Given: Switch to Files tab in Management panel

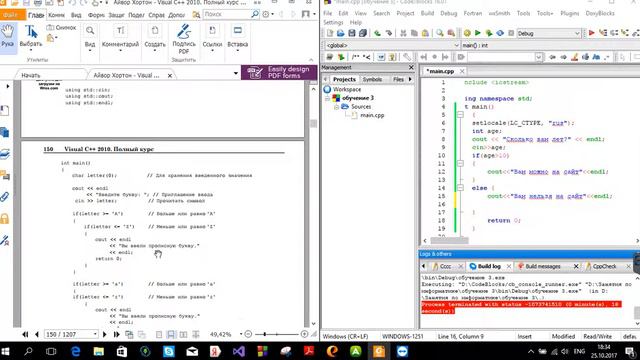Looking at the screenshot, I should pyautogui.click(x=398, y=79).
